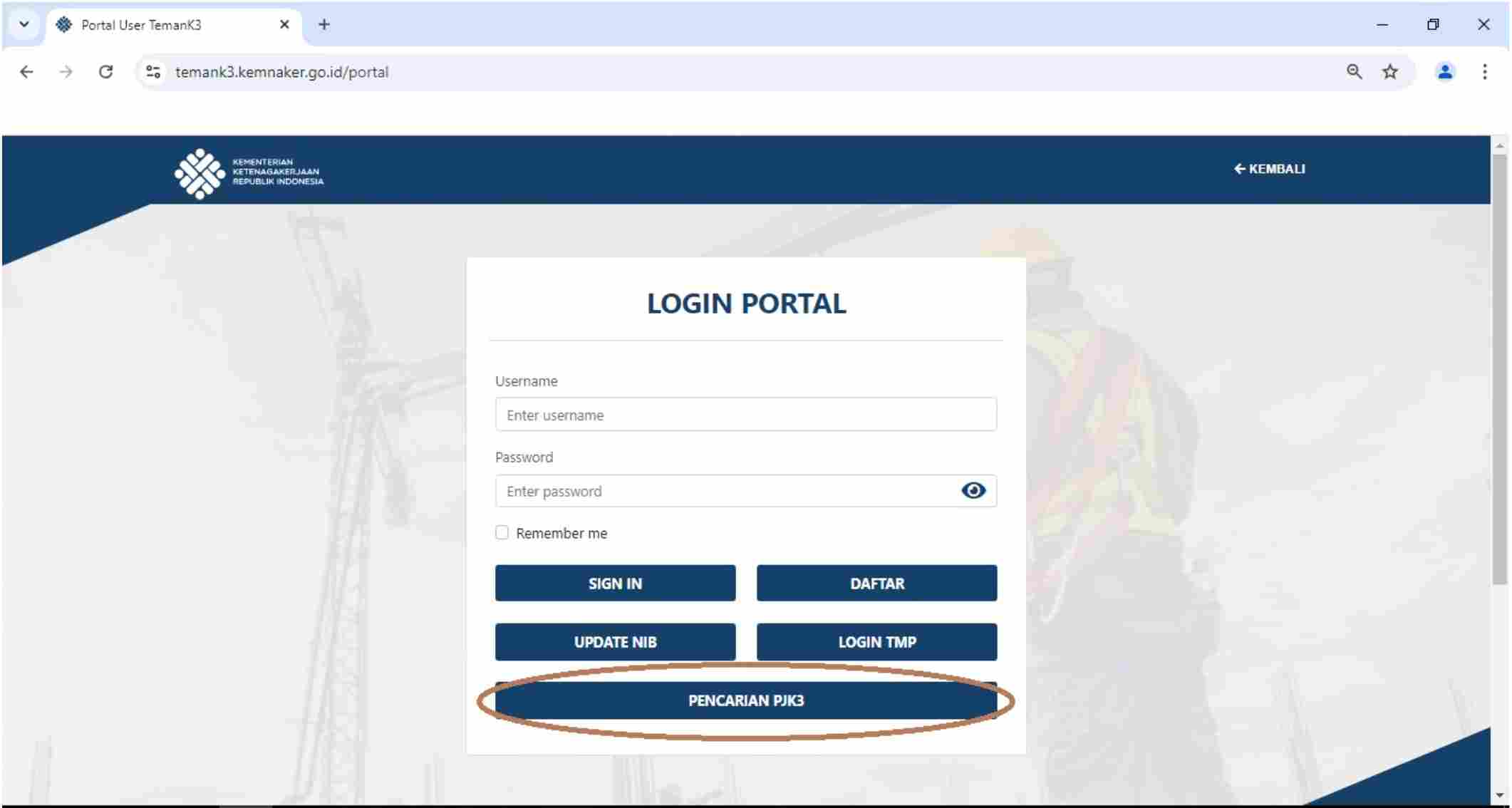Follow the KEMBALI back link
1512x808 pixels.
point(1269,169)
